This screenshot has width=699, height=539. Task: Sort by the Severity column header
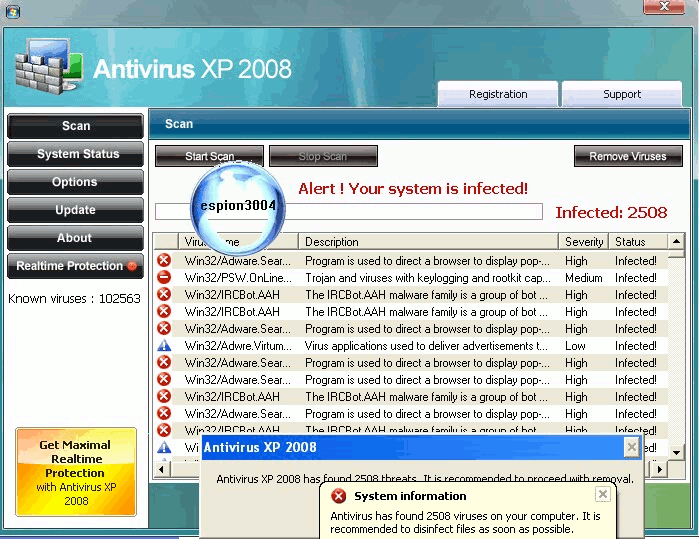(584, 241)
